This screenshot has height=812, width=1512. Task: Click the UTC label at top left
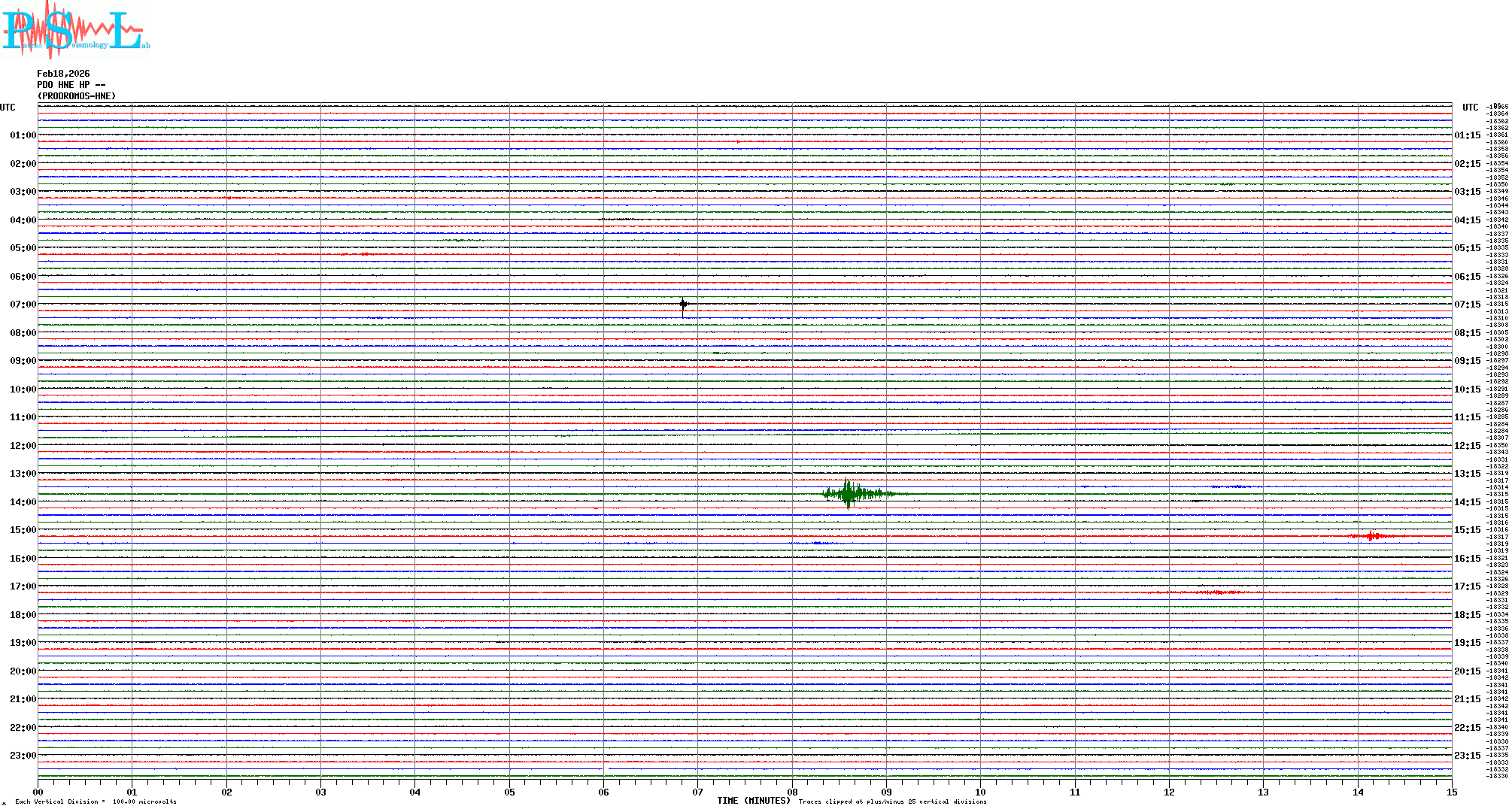[x=8, y=108]
